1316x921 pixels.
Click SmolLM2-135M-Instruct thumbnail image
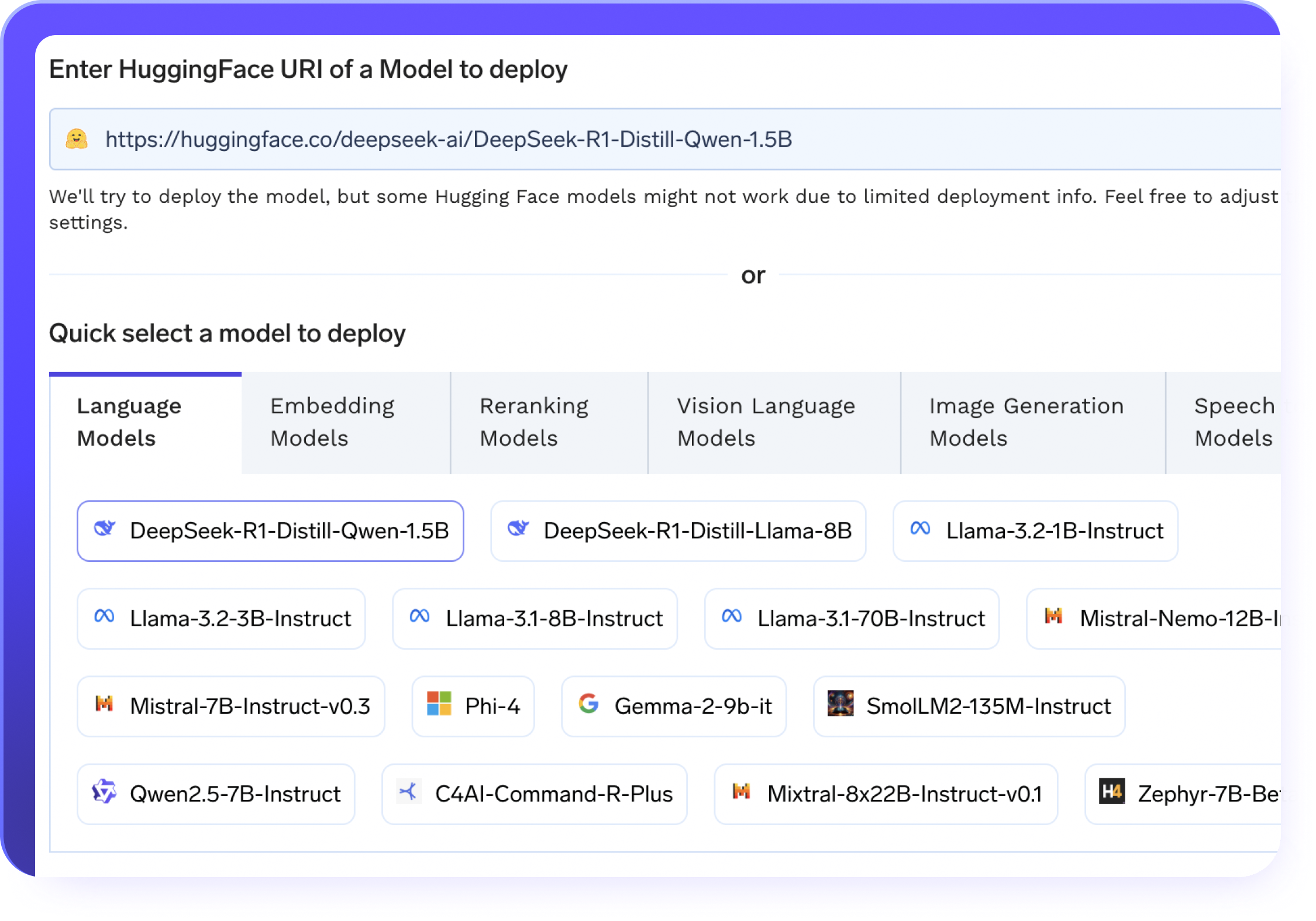(x=840, y=703)
